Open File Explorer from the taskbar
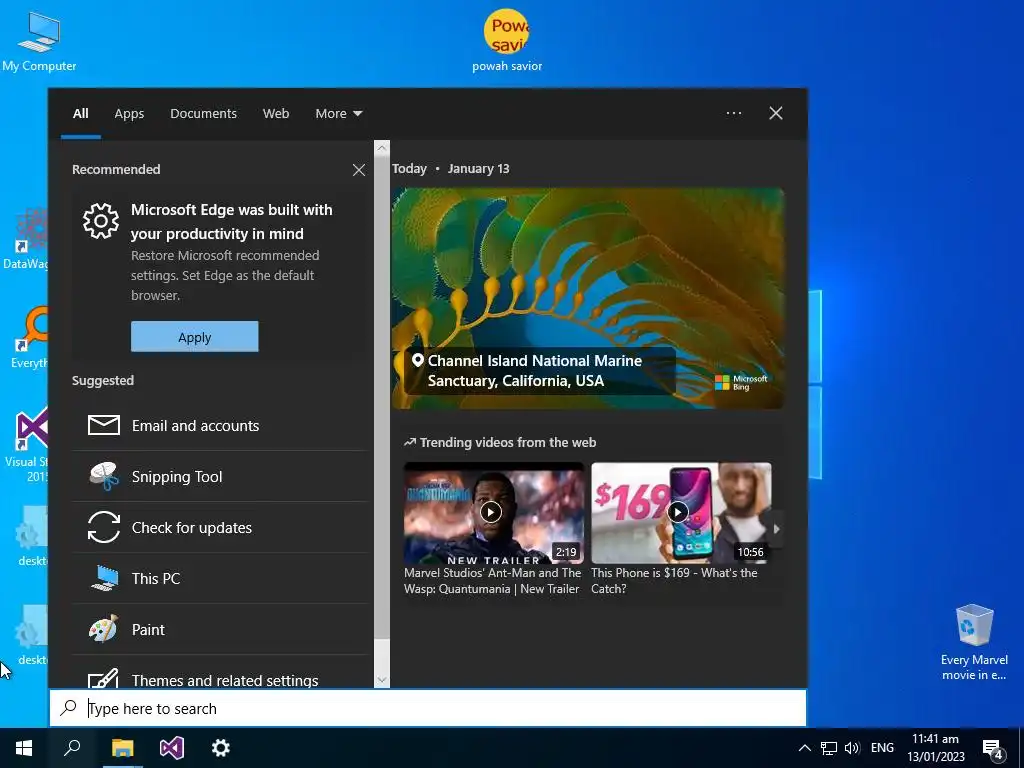 tap(122, 748)
